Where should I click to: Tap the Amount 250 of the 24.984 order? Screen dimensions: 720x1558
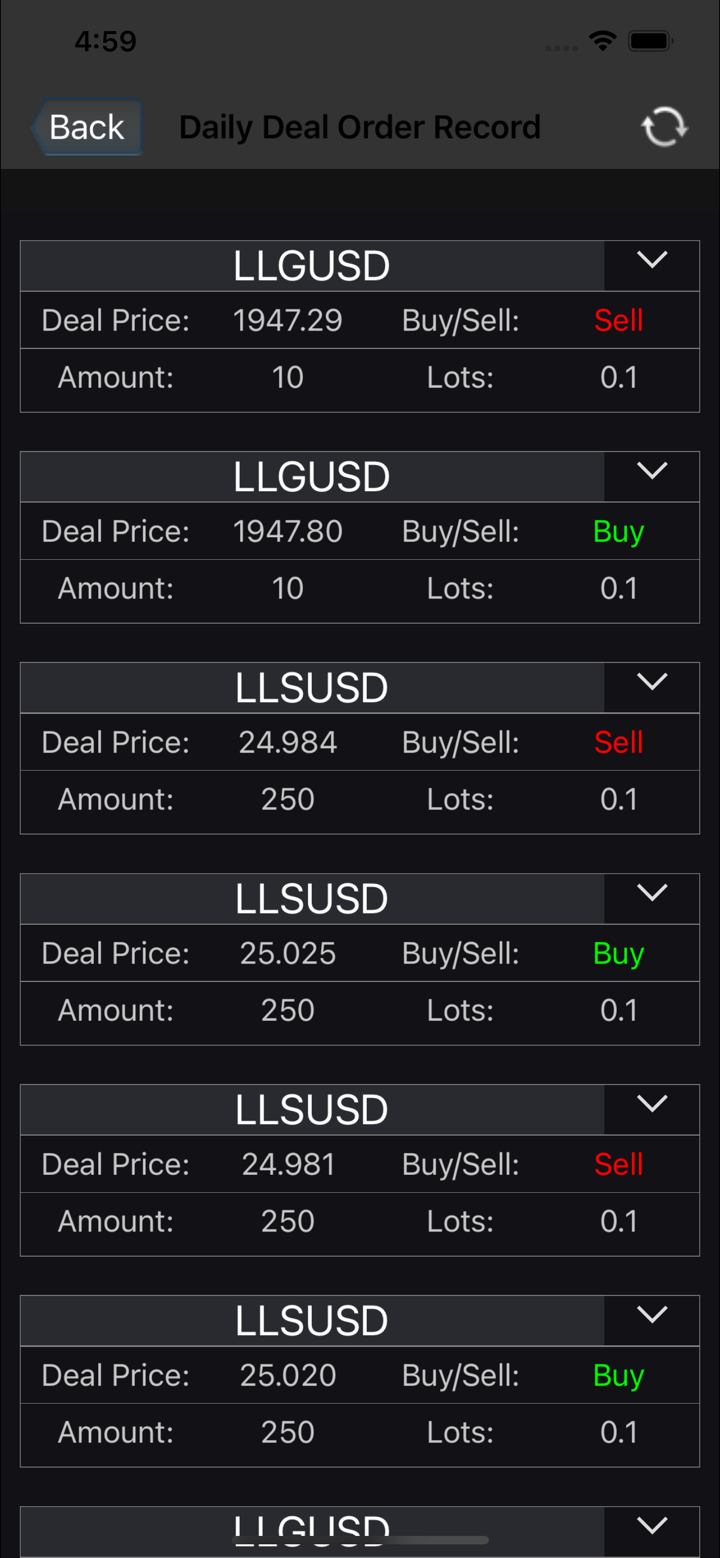pyautogui.click(x=288, y=800)
